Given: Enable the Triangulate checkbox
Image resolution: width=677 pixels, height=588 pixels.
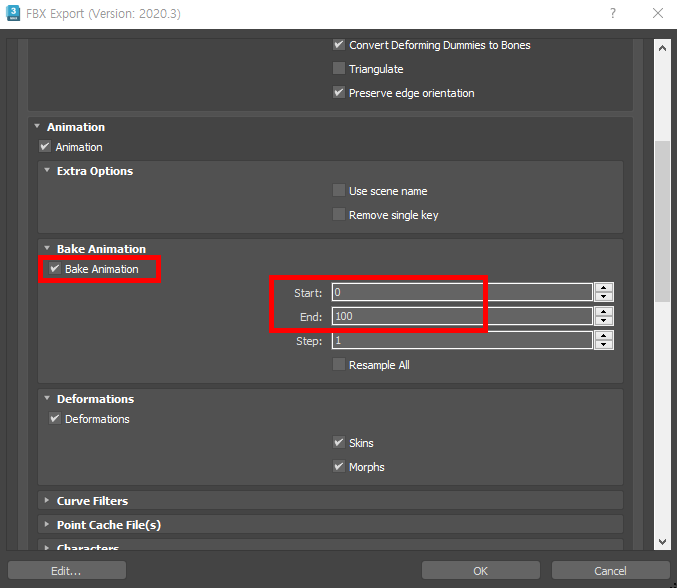Looking at the screenshot, I should [x=339, y=69].
